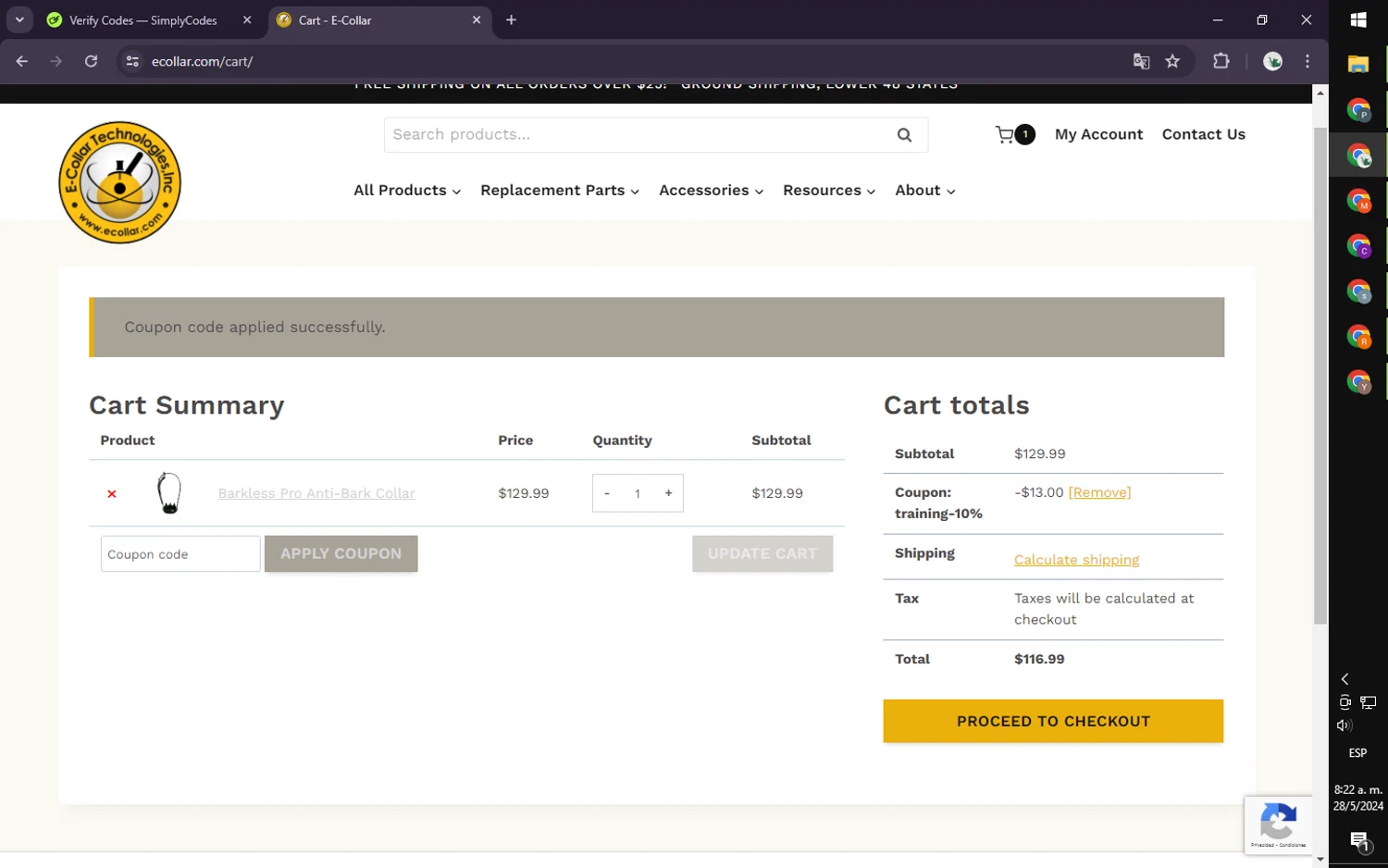Expand the All Products menu
The width and height of the screenshot is (1388, 868).
pyautogui.click(x=407, y=190)
